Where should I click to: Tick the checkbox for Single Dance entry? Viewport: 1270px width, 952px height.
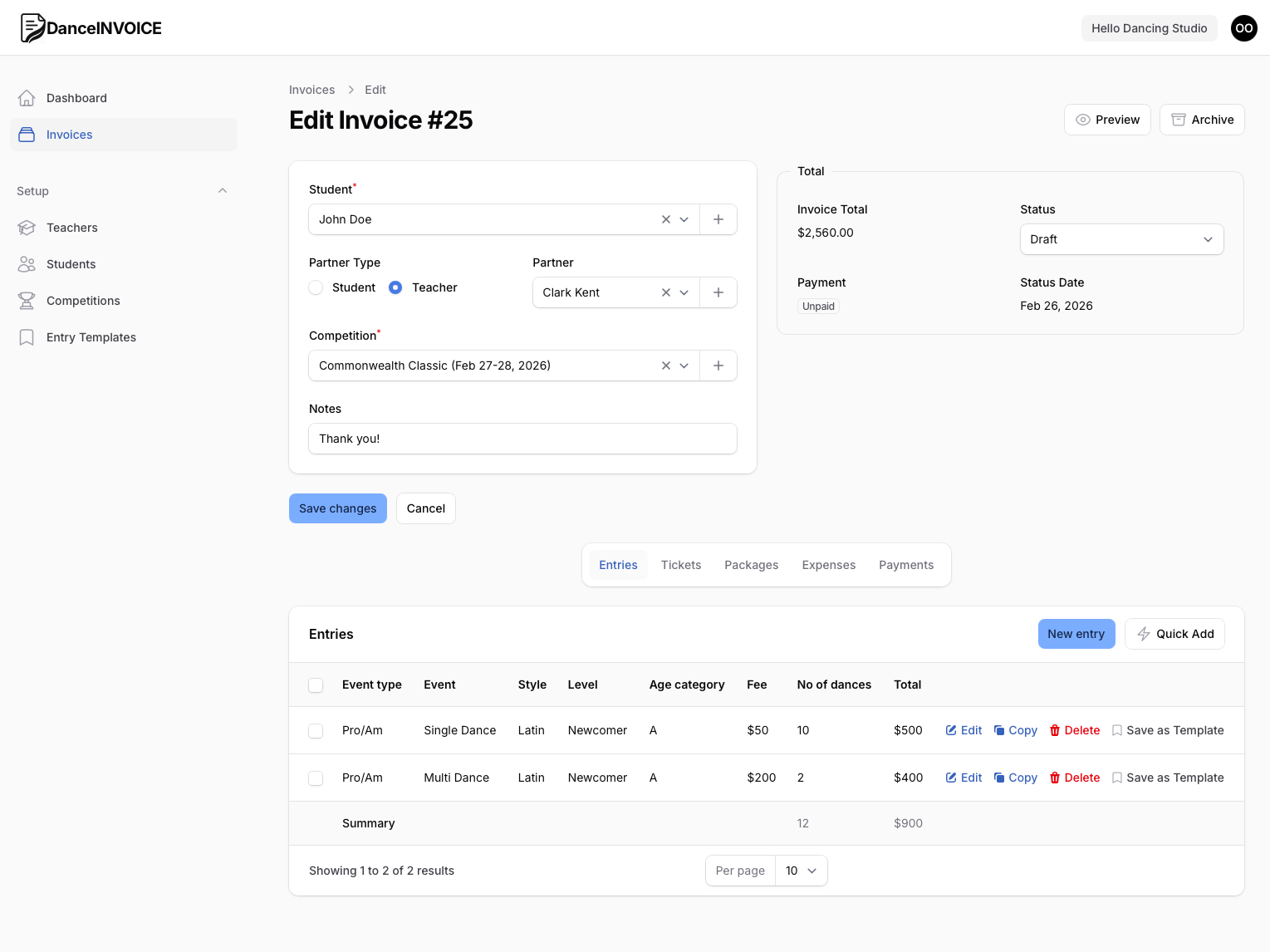click(316, 731)
